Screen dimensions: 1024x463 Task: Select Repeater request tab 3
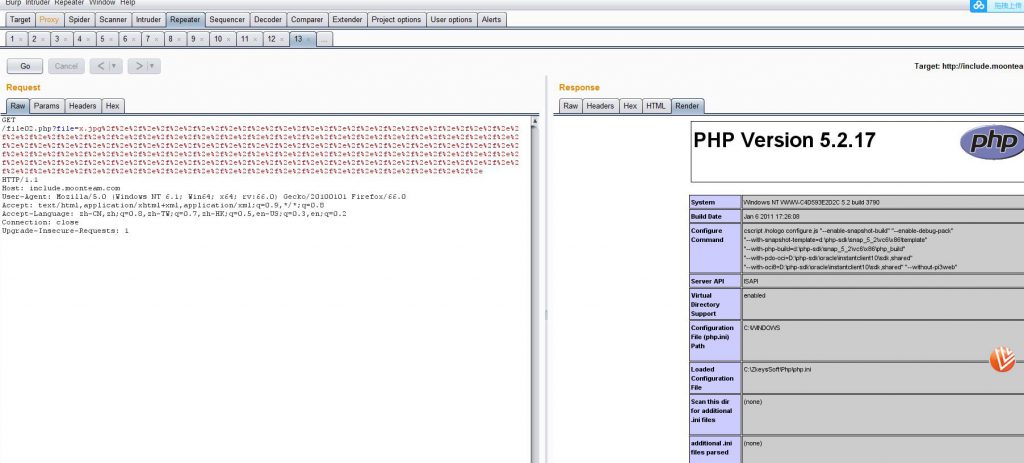[61, 39]
